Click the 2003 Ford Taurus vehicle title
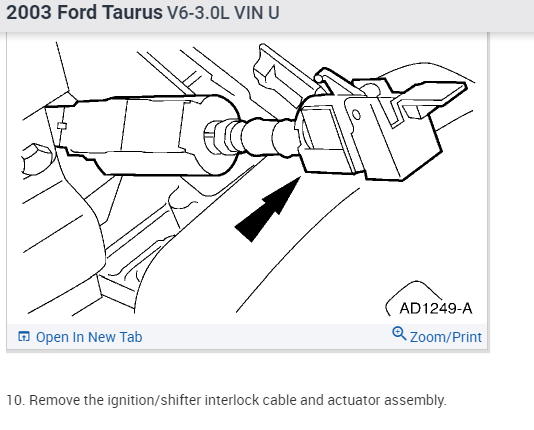 [84, 13]
